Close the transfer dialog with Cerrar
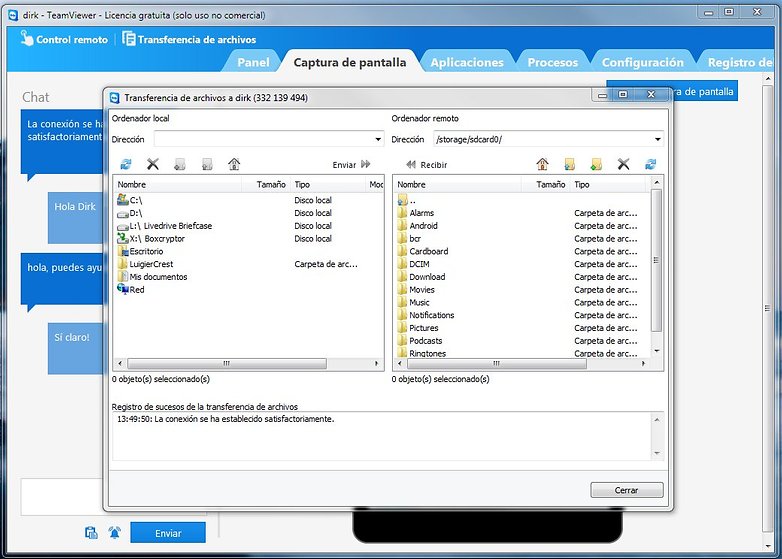This screenshot has height=559, width=782. pos(626,490)
